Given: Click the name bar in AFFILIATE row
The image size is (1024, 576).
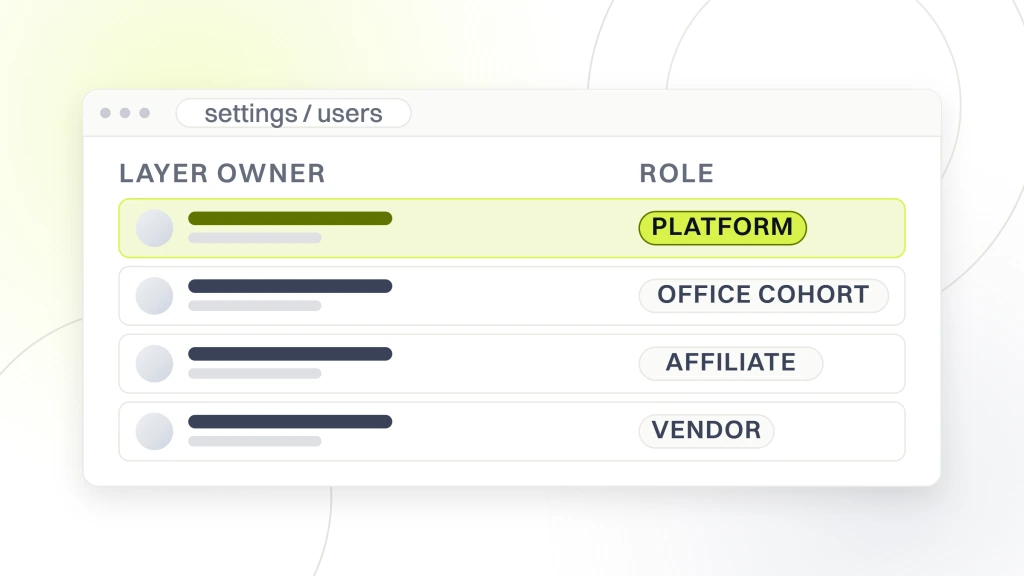Looking at the screenshot, I should pyautogui.click(x=290, y=354).
